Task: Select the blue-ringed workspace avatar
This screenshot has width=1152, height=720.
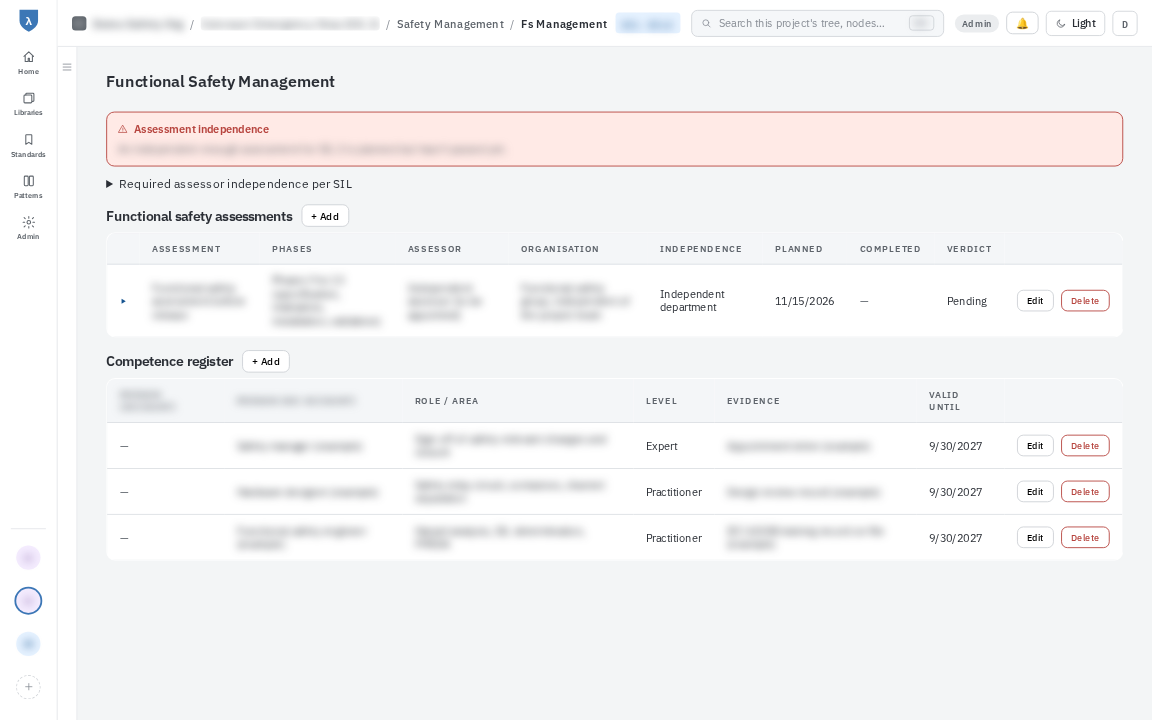Action: click(28, 601)
